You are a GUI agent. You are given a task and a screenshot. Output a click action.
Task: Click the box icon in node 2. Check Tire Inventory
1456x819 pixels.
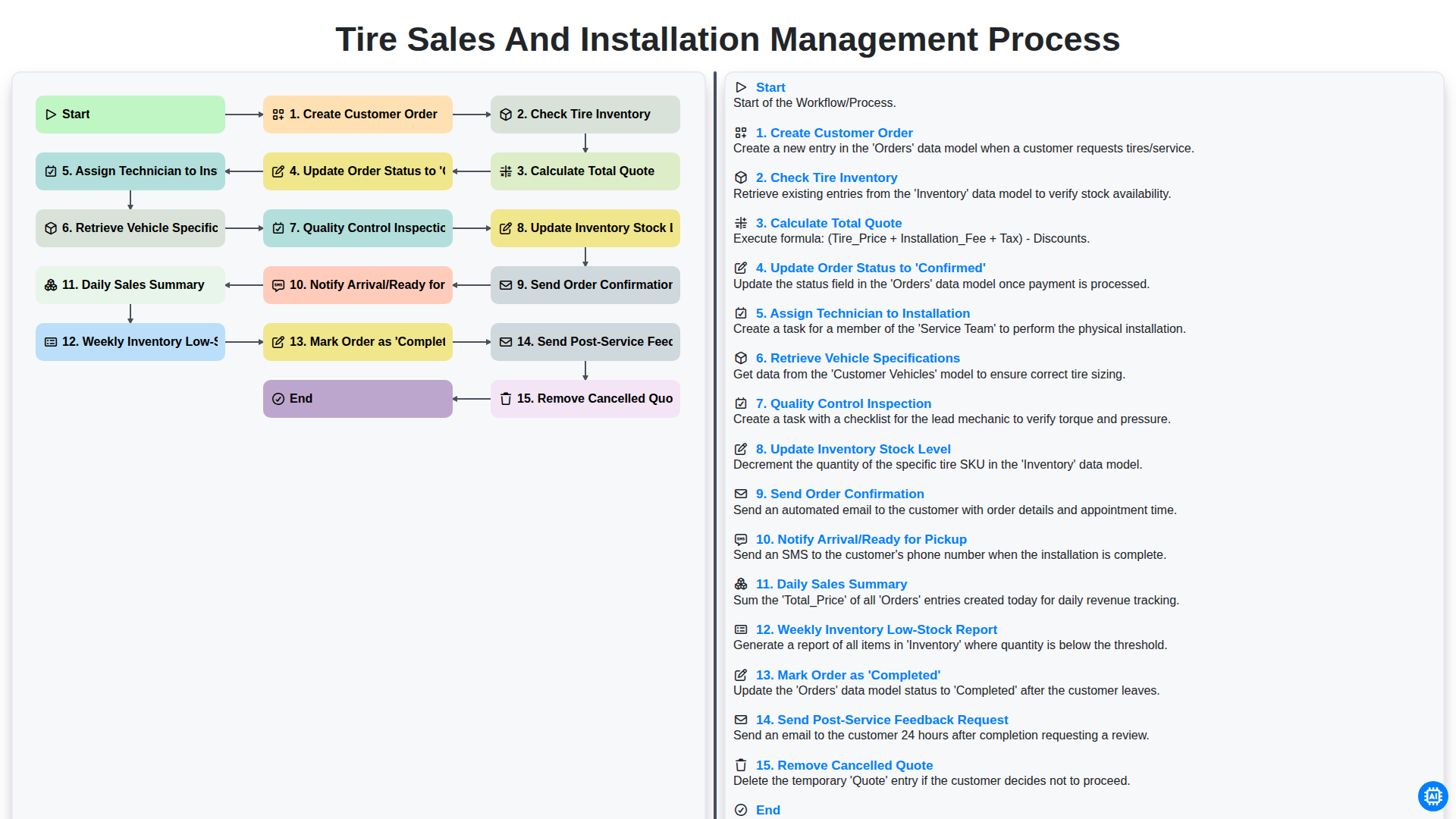point(506,115)
